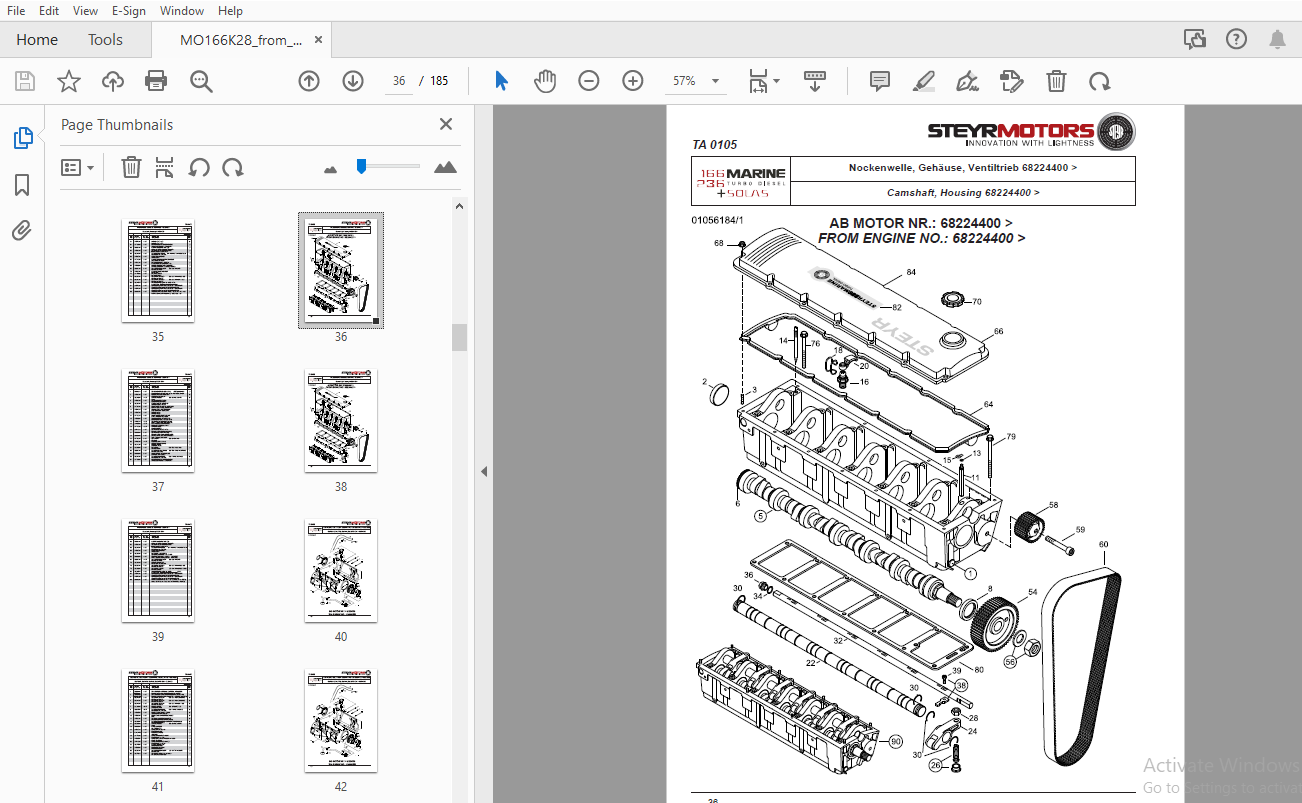Open the Edit menu
This screenshot has height=803, width=1302.
[48, 10]
